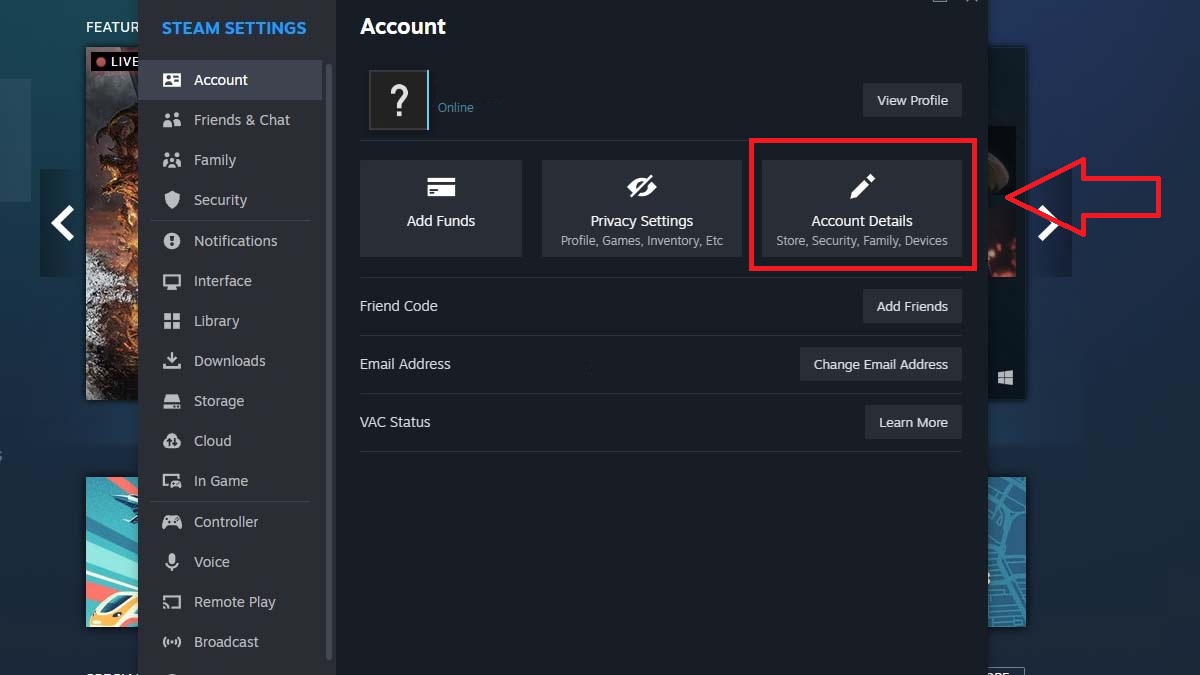Image resolution: width=1200 pixels, height=675 pixels.
Task: Click the left carousel arrow
Action: 63,223
